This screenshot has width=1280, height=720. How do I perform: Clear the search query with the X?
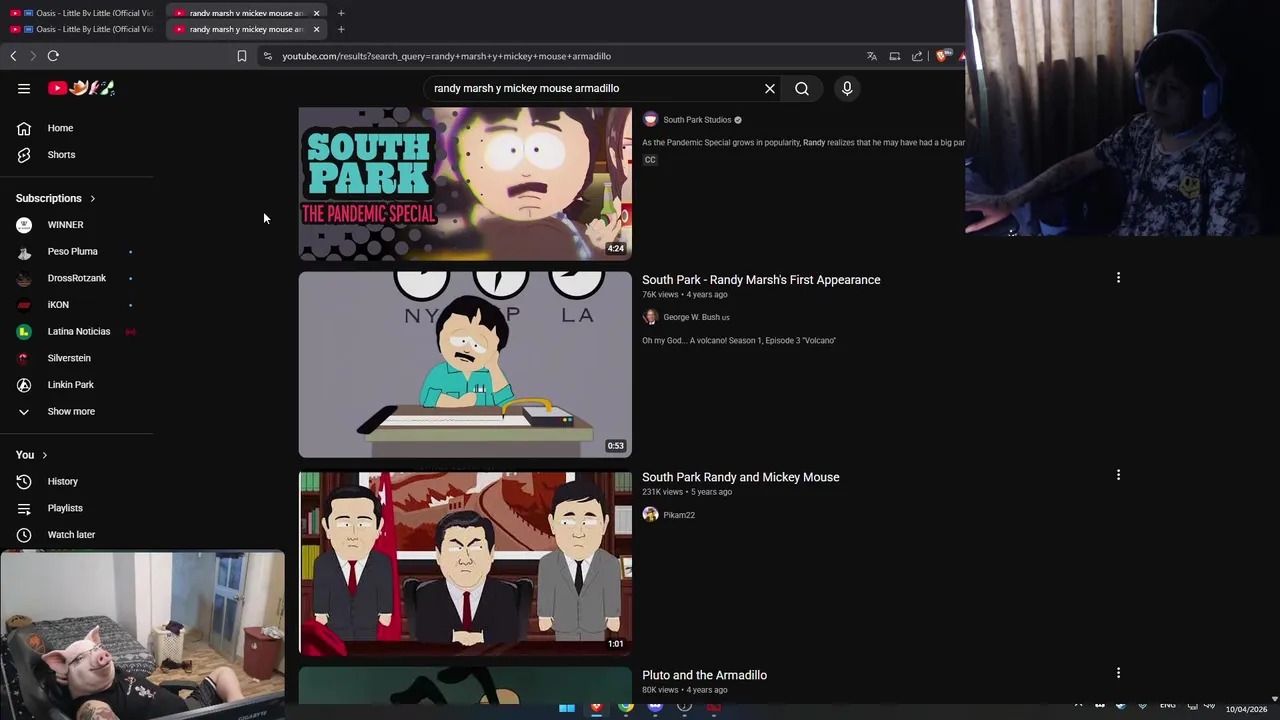click(x=770, y=88)
